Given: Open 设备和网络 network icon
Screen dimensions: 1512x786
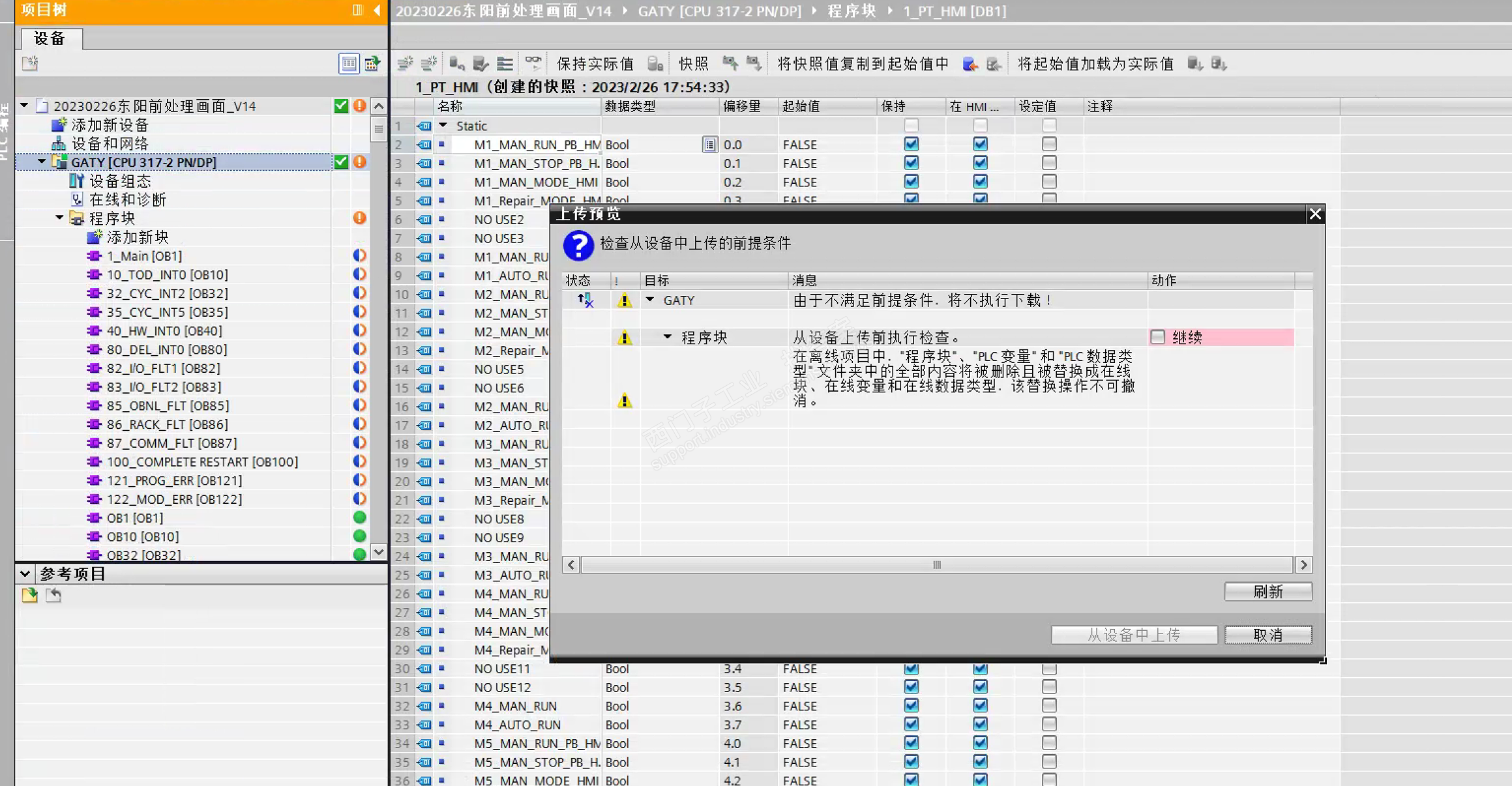Looking at the screenshot, I should [x=59, y=143].
